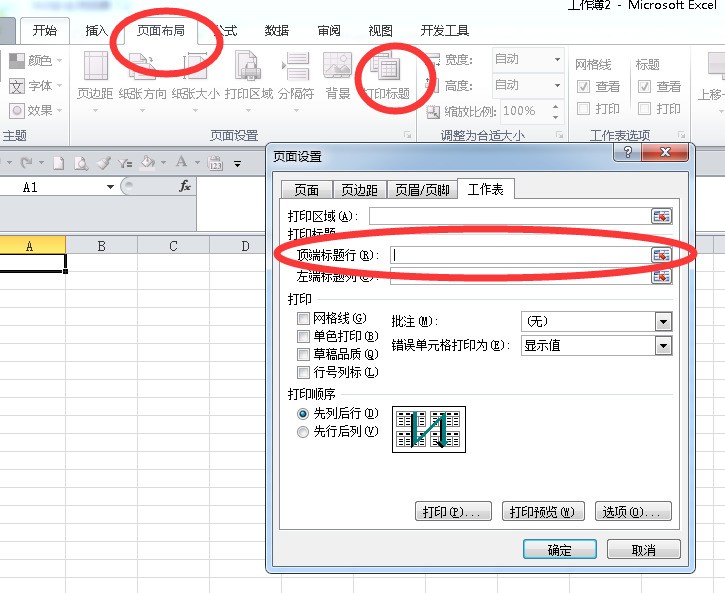The height and width of the screenshot is (593, 725).
Task: Open Print Preview magnifier icon in toolbar
Action: tap(81, 163)
